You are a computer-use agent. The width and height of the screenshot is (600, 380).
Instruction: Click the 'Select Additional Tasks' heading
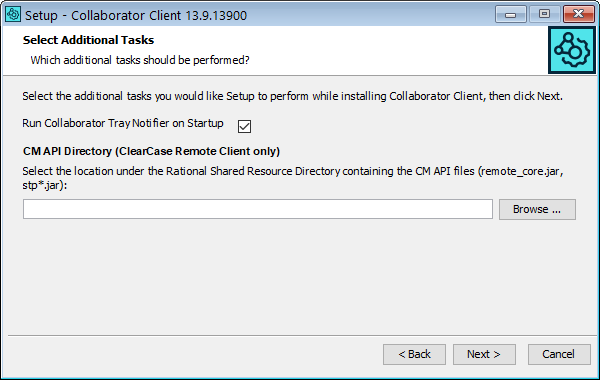(x=88, y=40)
